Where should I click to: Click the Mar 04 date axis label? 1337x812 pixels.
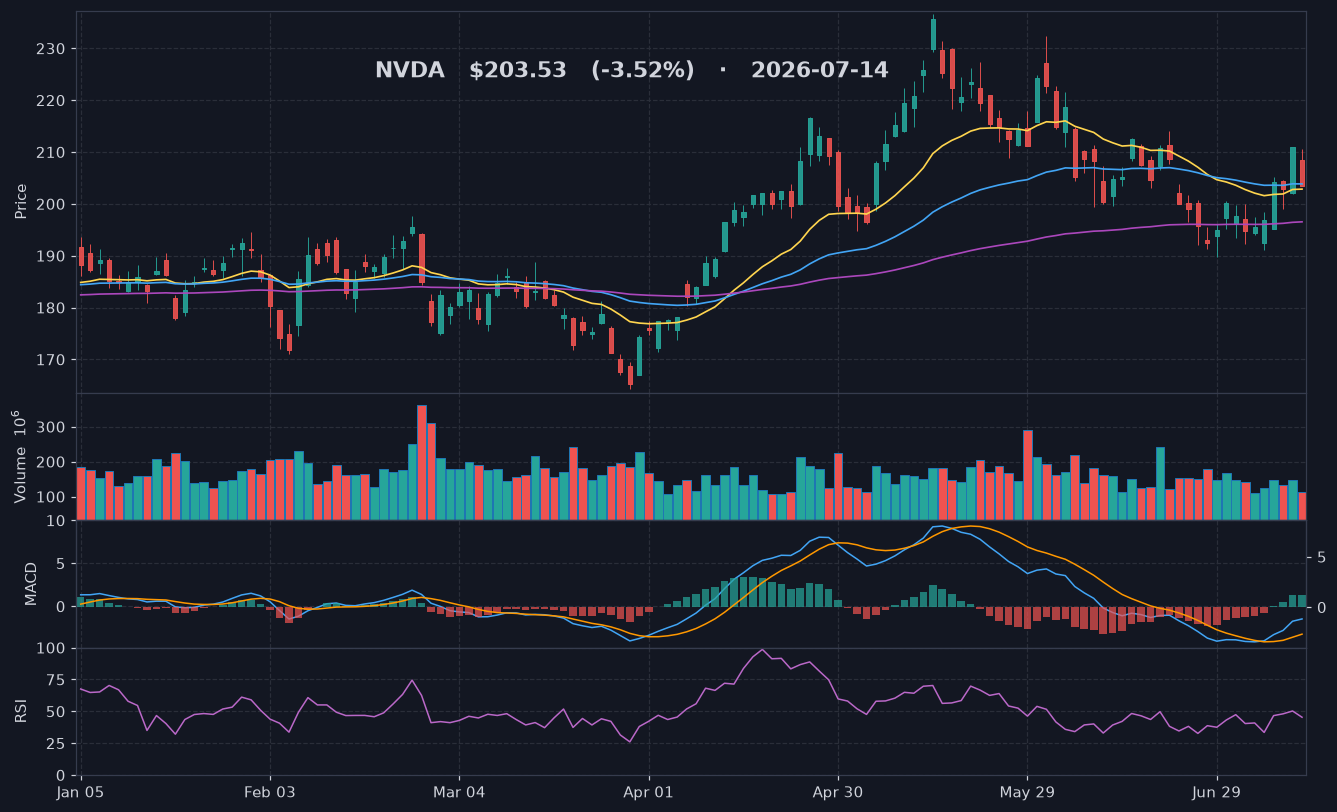point(459,792)
